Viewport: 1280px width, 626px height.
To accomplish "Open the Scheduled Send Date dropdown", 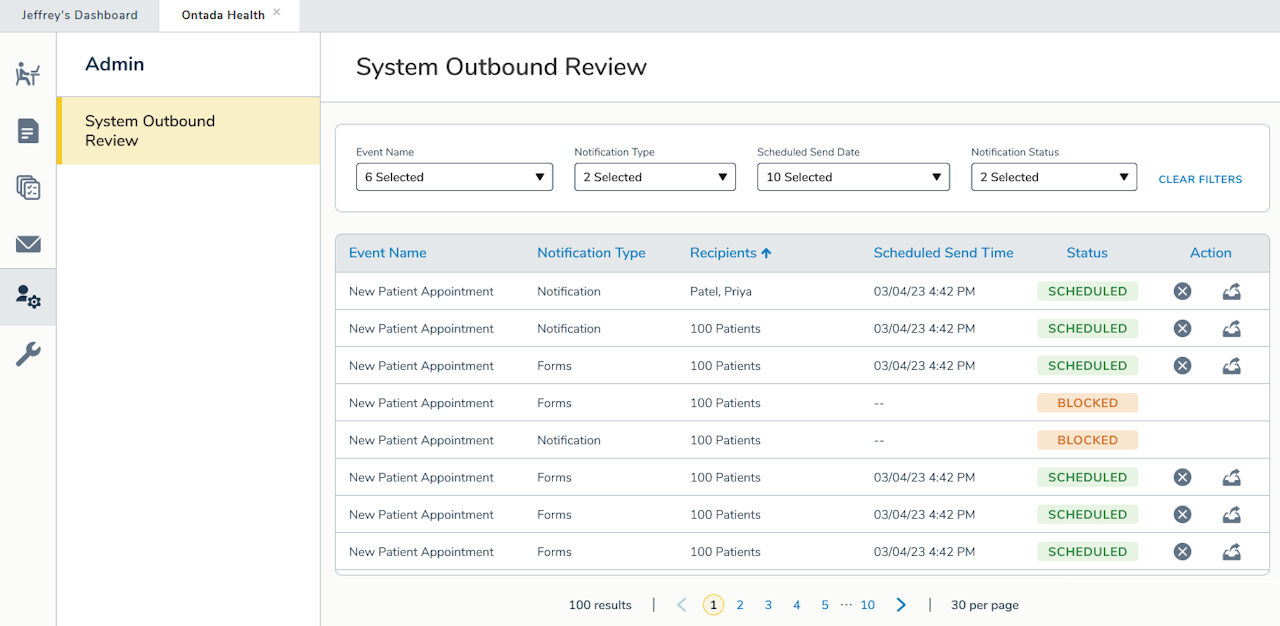I will (853, 176).
